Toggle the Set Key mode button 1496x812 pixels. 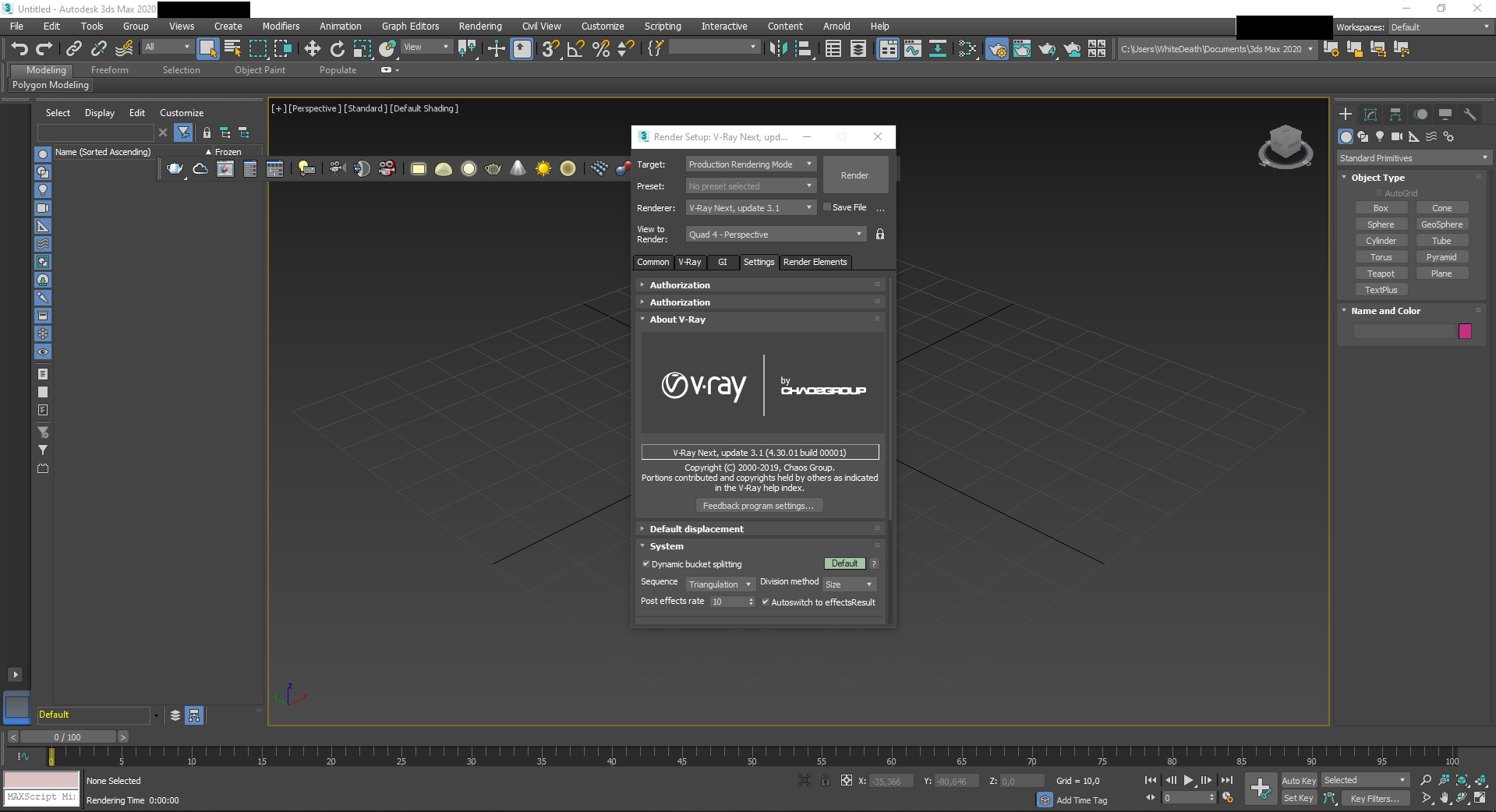pos(1299,798)
